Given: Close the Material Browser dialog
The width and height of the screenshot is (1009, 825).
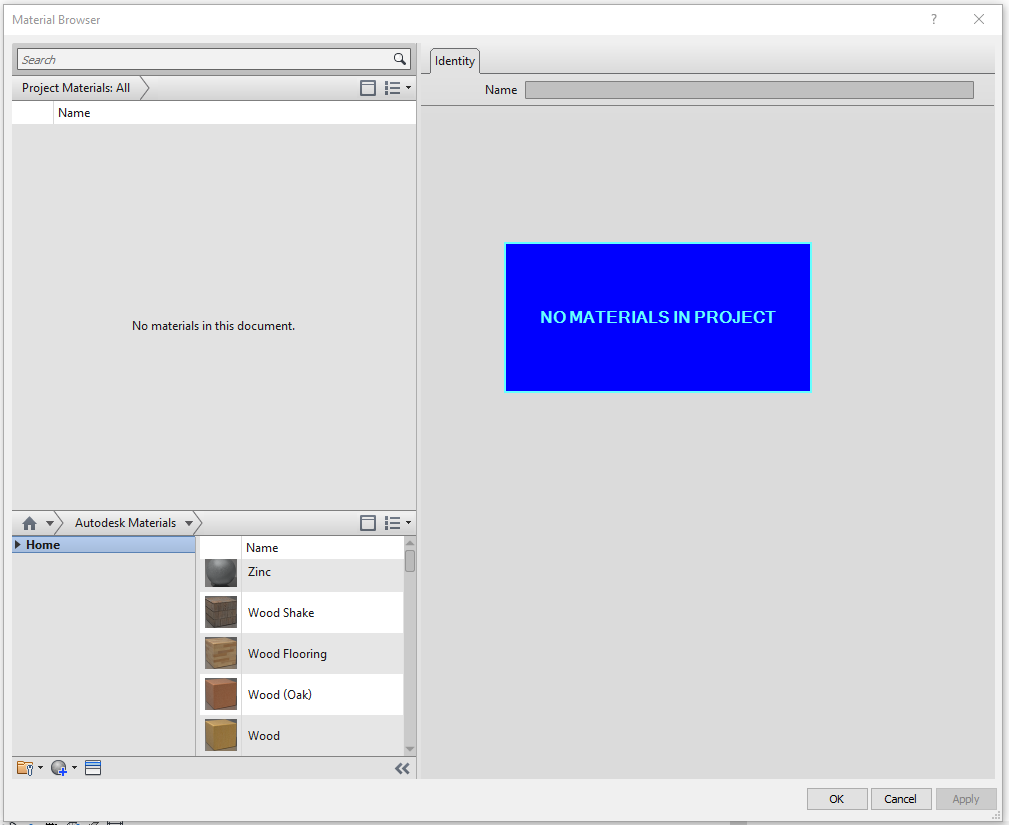Looking at the screenshot, I should [x=979, y=19].
